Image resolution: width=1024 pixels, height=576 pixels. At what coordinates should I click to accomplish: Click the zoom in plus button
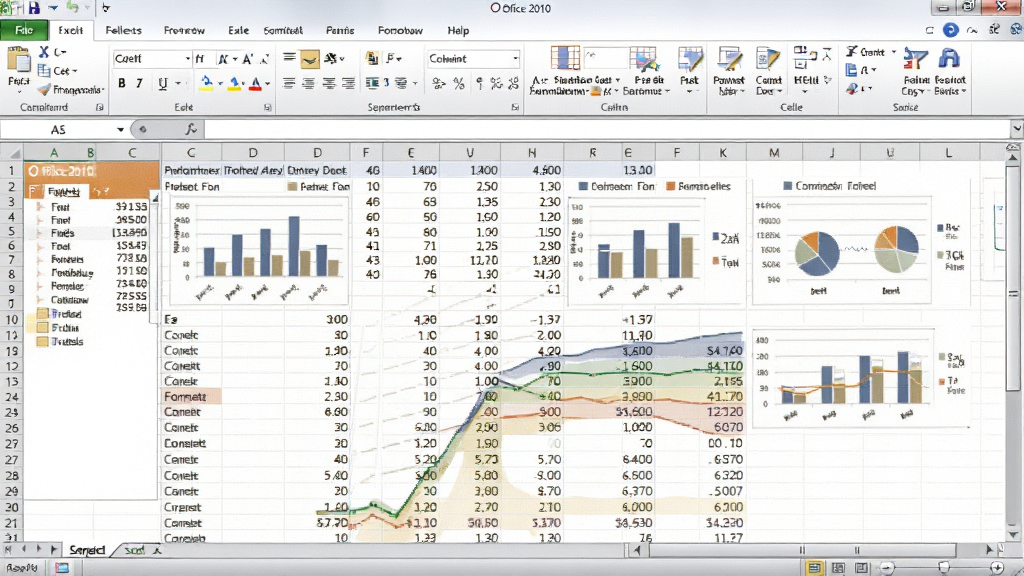997,568
